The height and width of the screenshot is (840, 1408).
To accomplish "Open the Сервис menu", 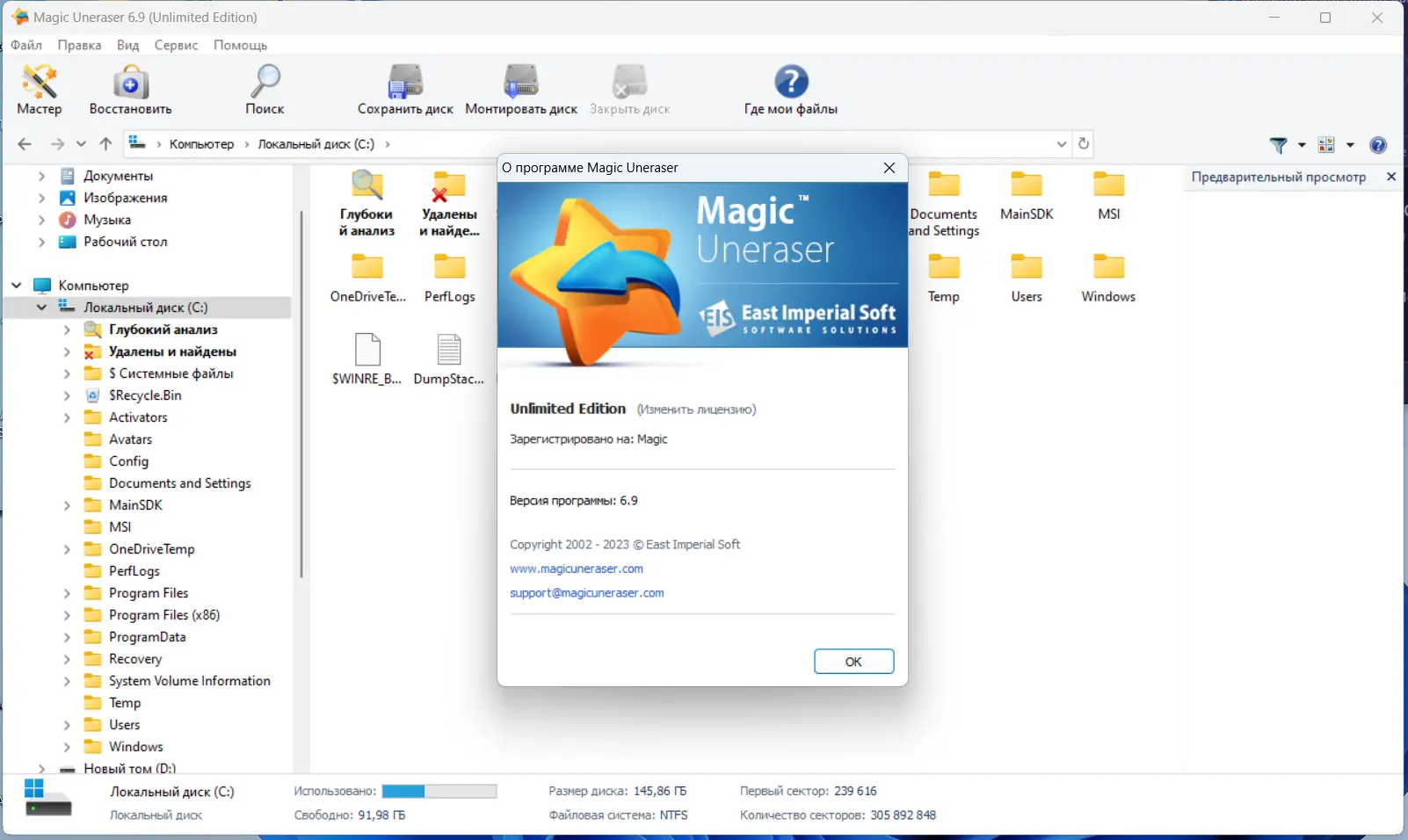I will [x=175, y=45].
